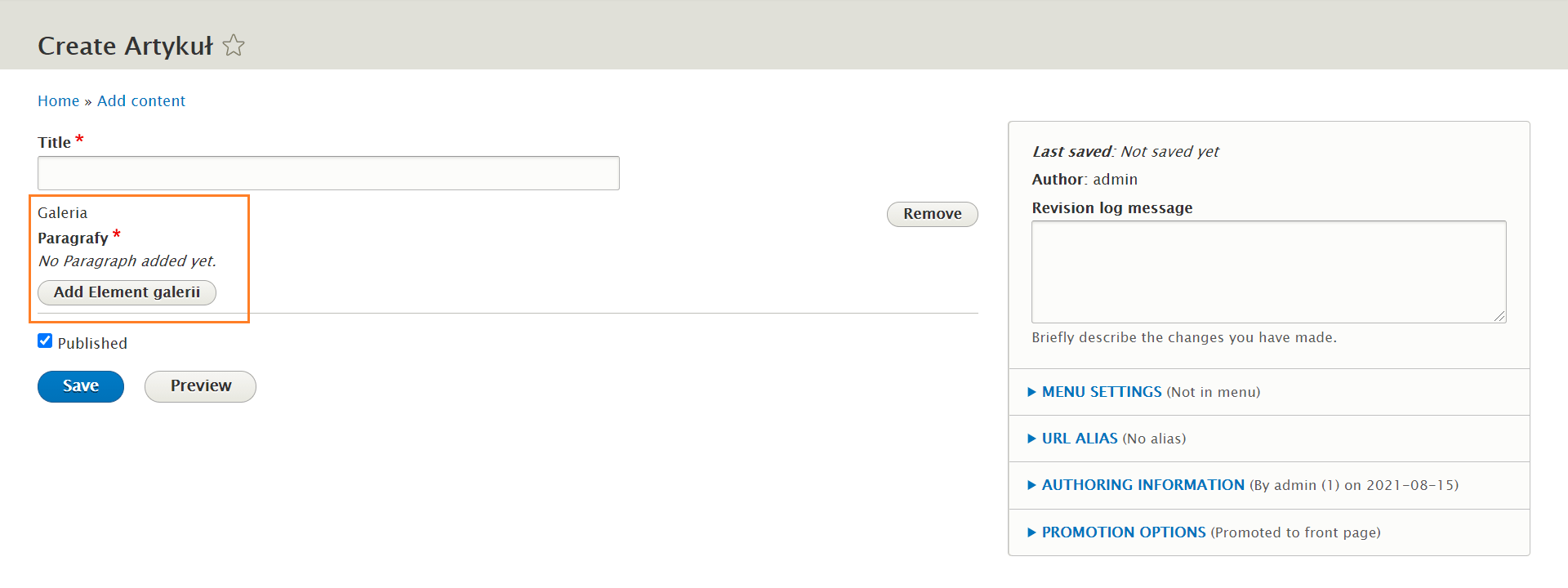Click into the Revision log message box

[x=1269, y=272]
